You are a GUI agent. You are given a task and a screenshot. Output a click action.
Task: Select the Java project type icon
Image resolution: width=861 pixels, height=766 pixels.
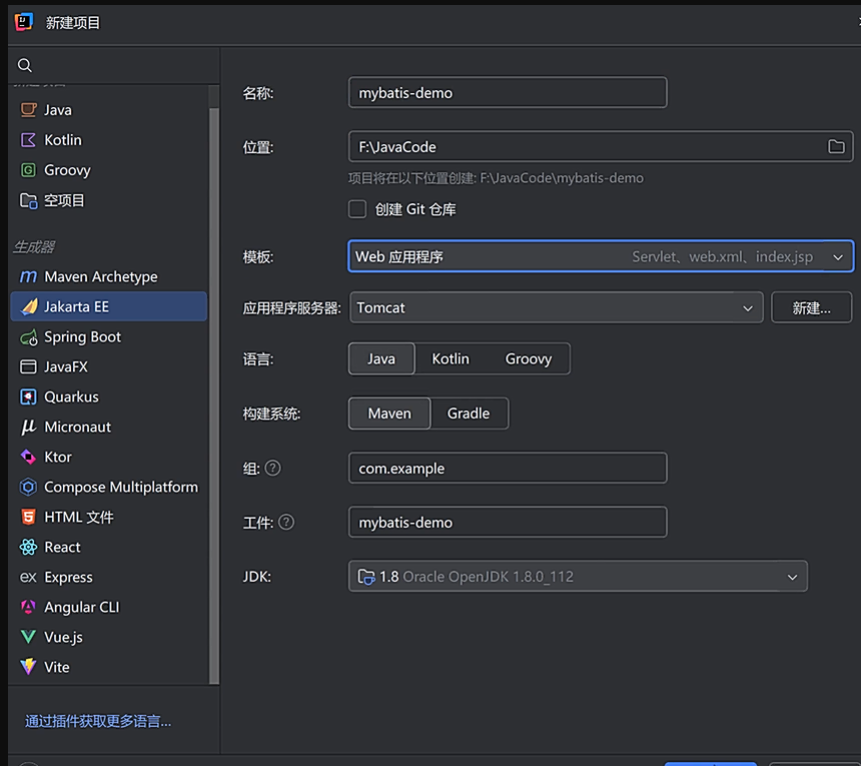28,110
